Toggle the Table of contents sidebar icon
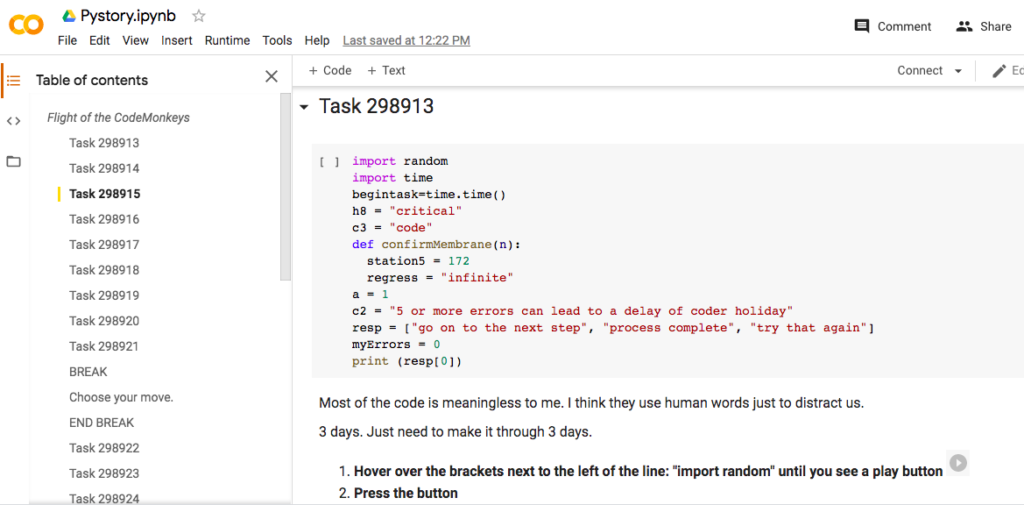Viewport: 1024px width, 505px height. (x=13, y=80)
